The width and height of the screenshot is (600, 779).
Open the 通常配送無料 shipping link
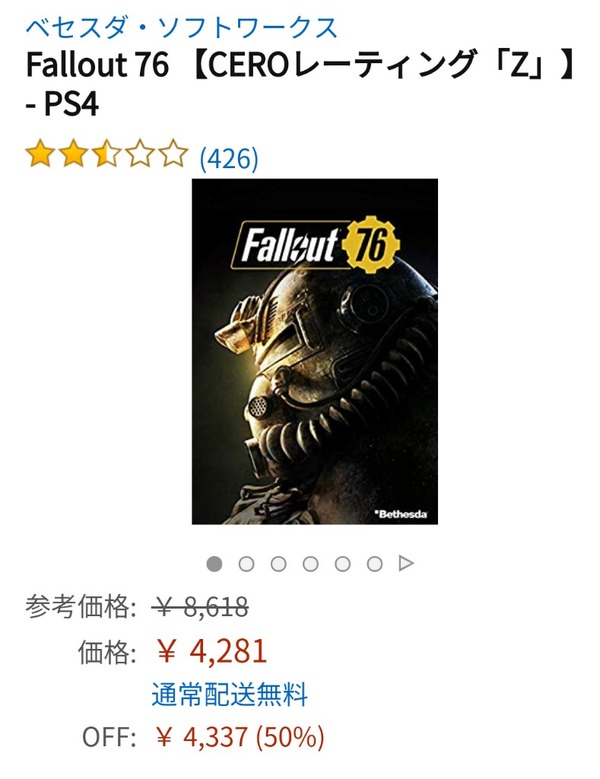tap(229, 695)
